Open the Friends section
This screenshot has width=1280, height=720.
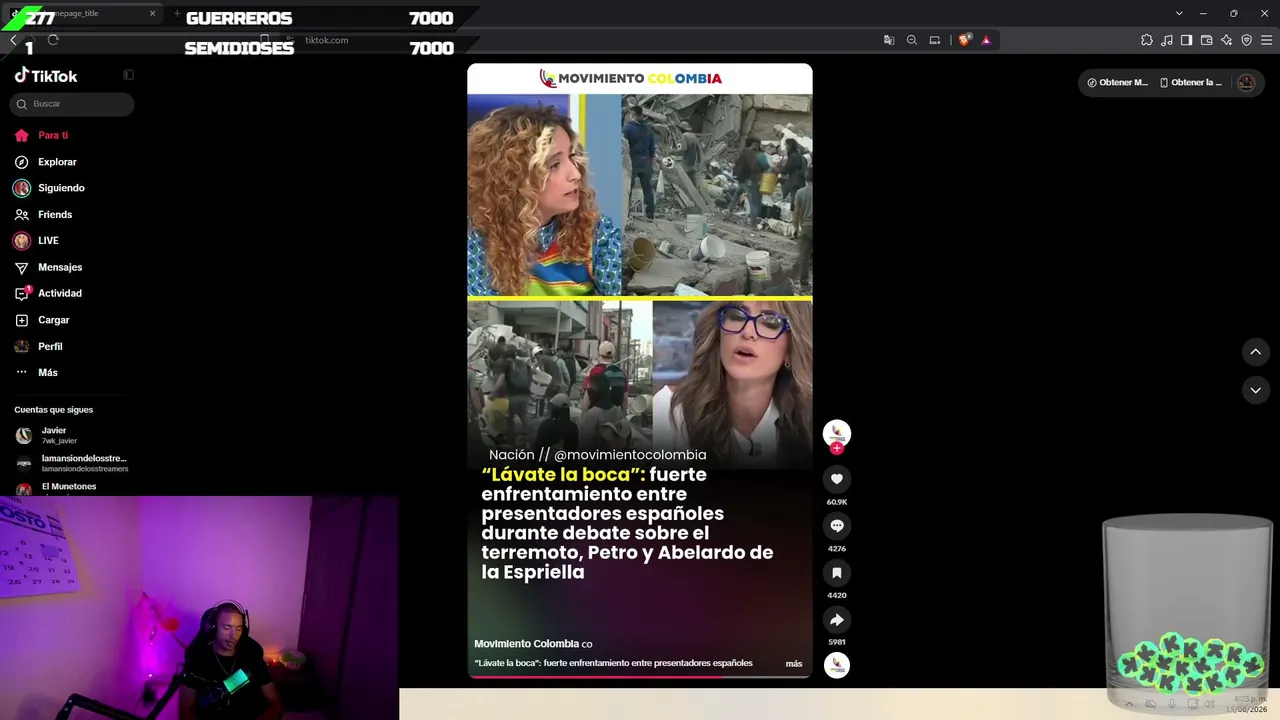coord(43,215)
